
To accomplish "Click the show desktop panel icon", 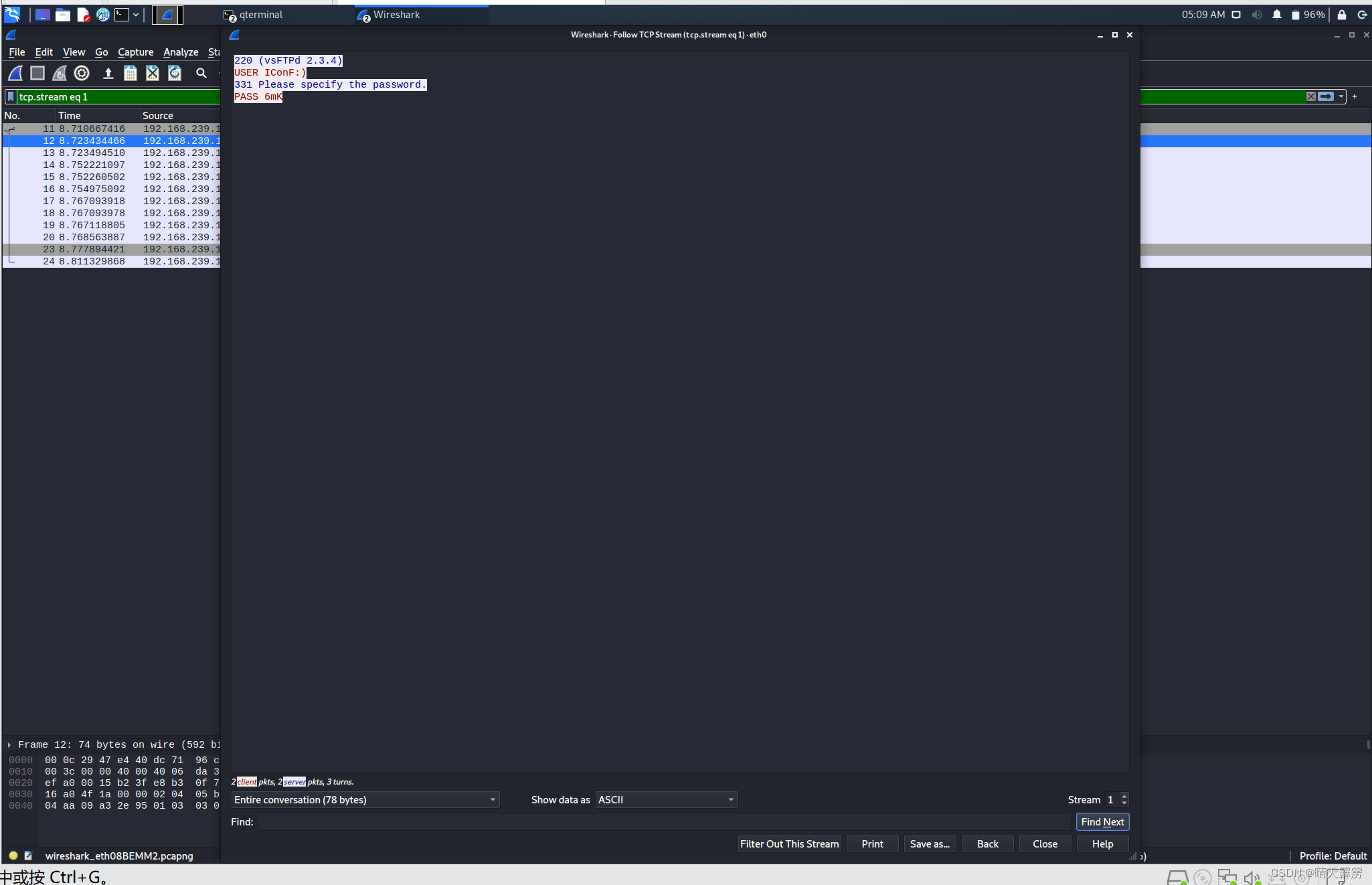I will pyautogui.click(x=42, y=14).
